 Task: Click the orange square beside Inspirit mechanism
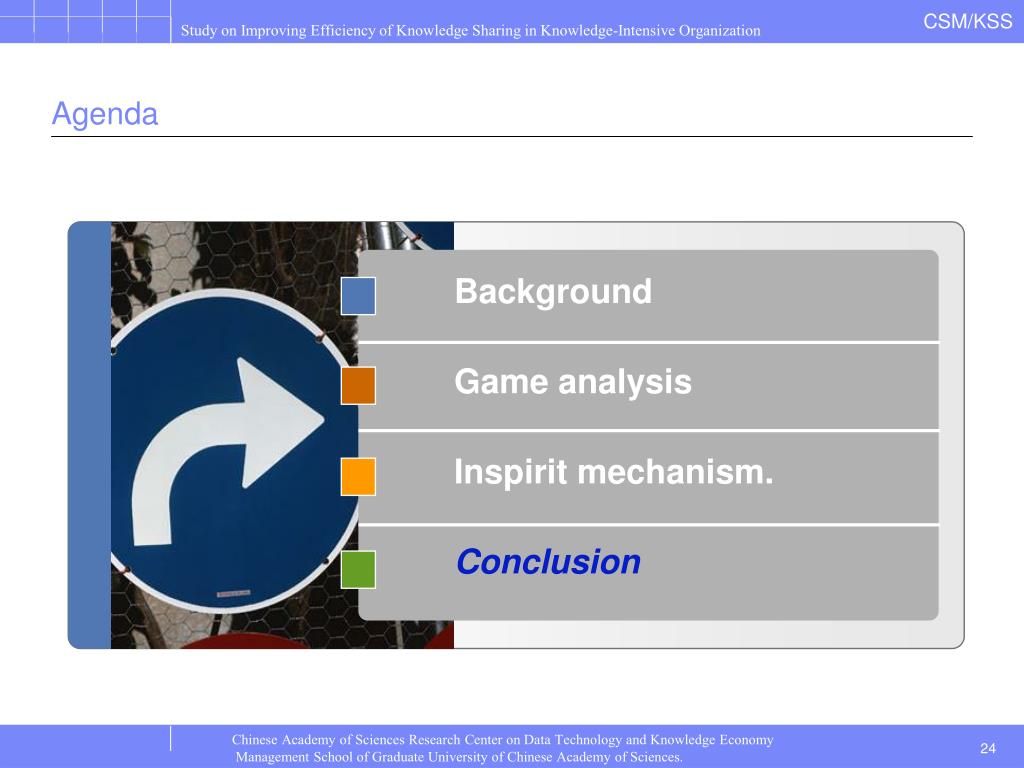358,476
